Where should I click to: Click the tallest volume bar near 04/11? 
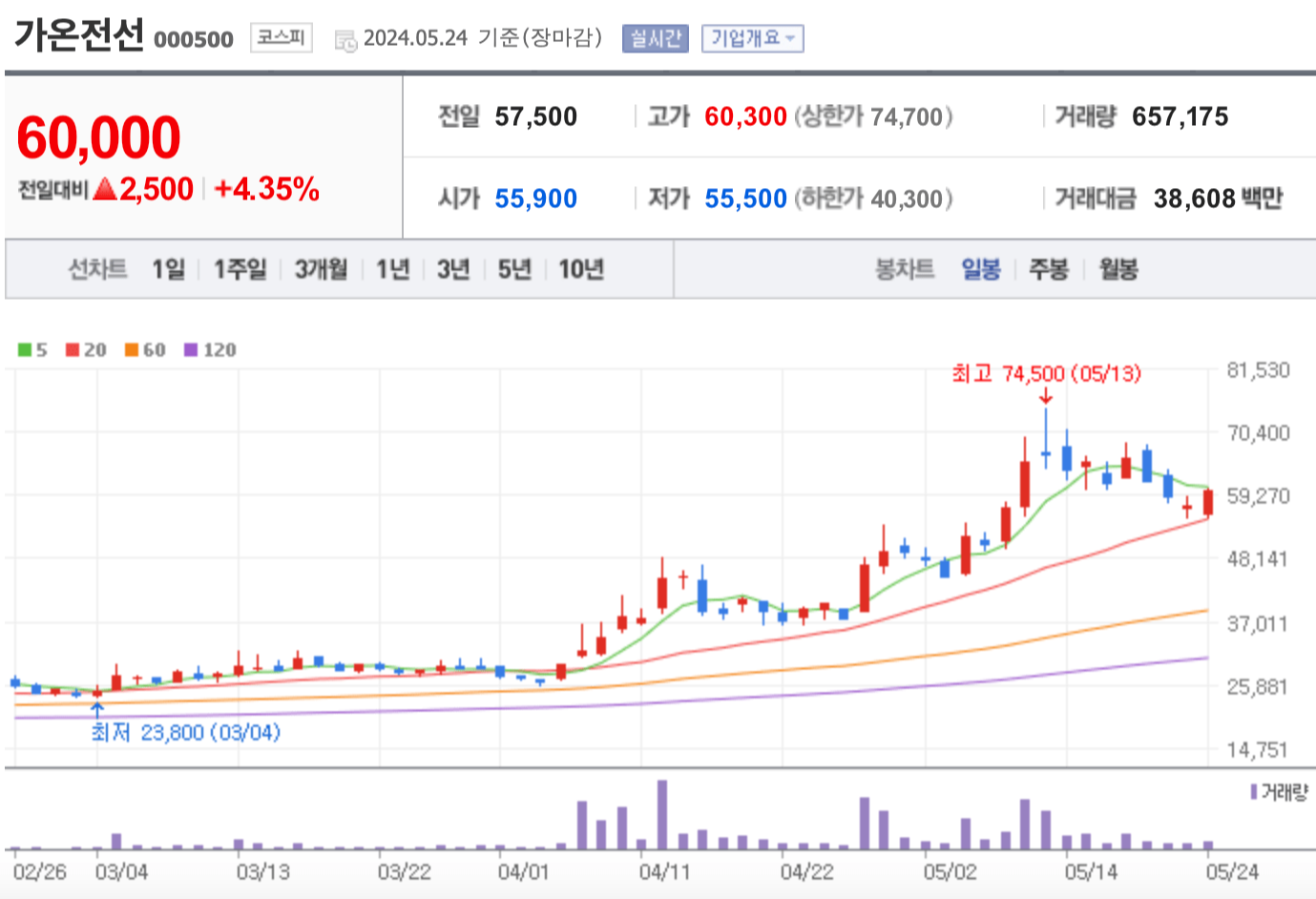click(x=662, y=815)
